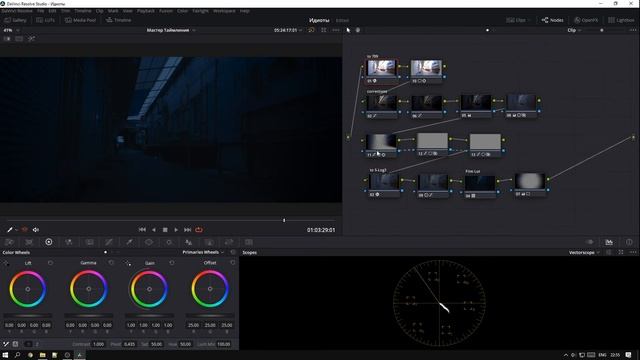Open the Media Pool
This screenshot has height=360, width=640.
point(80,20)
